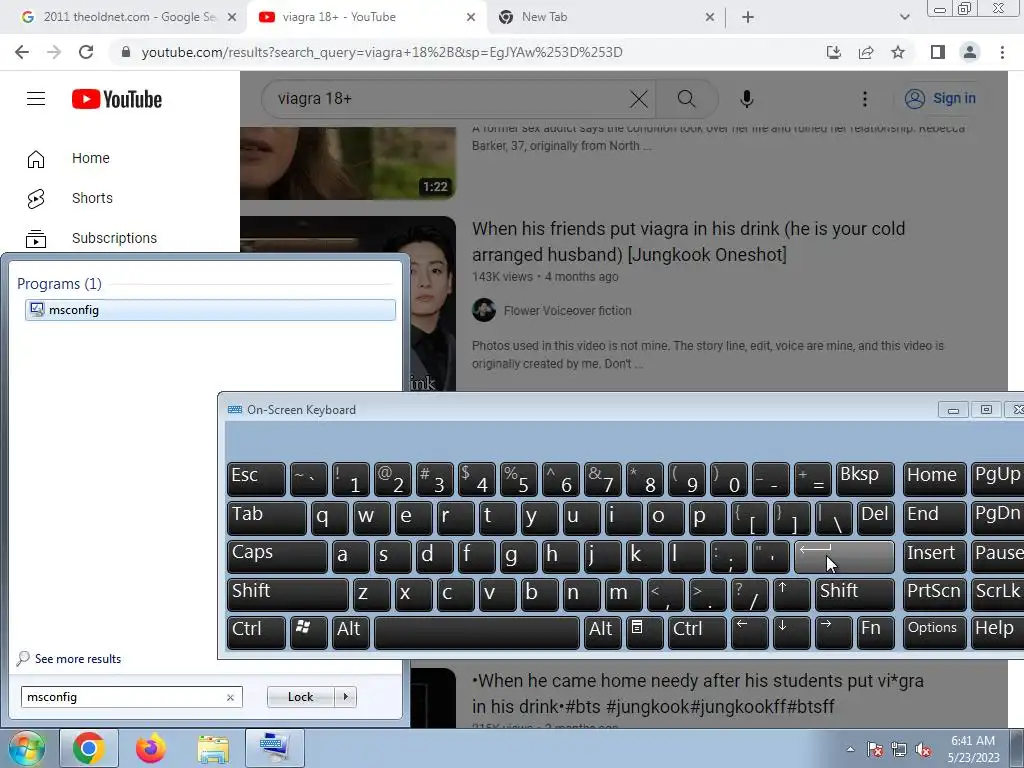Screen dimensions: 1024x768
Task: Close the New Tab tab
Action: click(x=710, y=17)
